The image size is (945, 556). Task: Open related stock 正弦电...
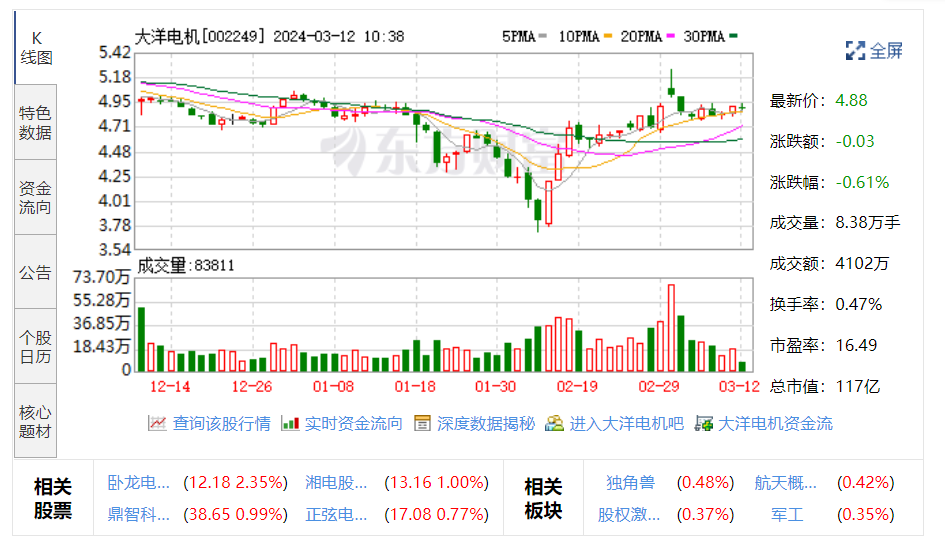[336, 514]
